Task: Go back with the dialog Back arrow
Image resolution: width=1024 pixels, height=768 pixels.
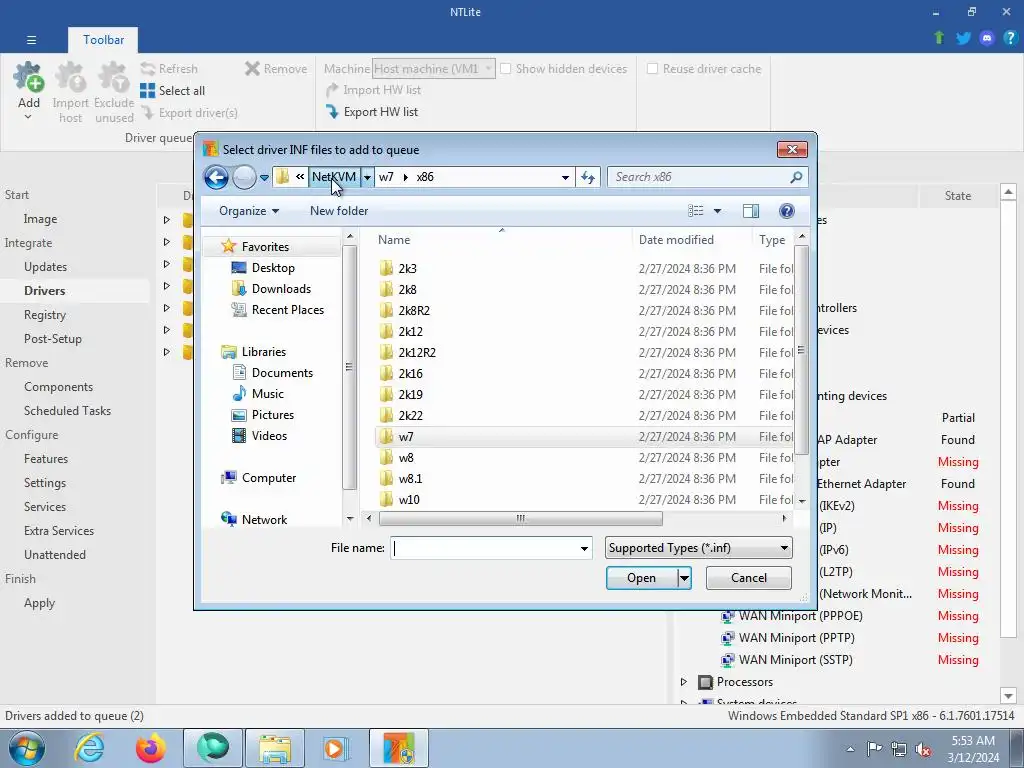Action: point(216,177)
